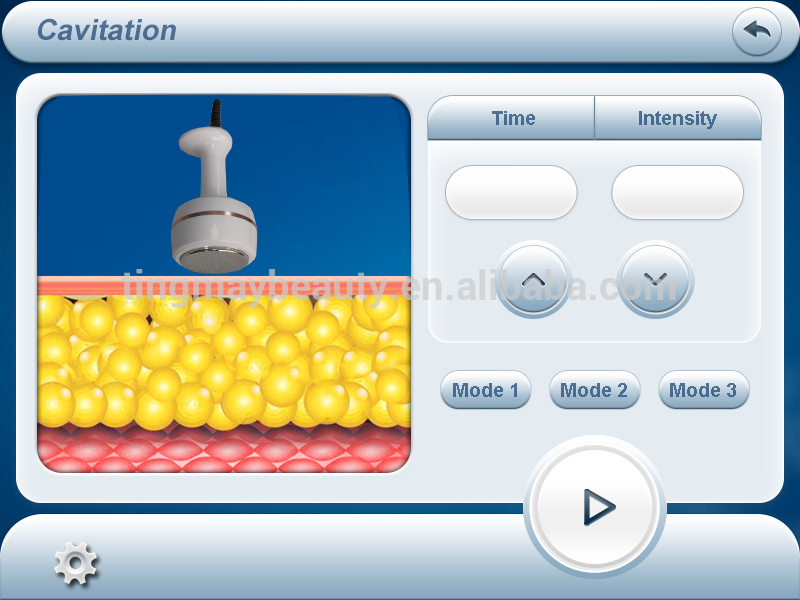This screenshot has width=800, height=600.
Task: Click the empty value field under Intensity
Action: pyautogui.click(x=677, y=192)
